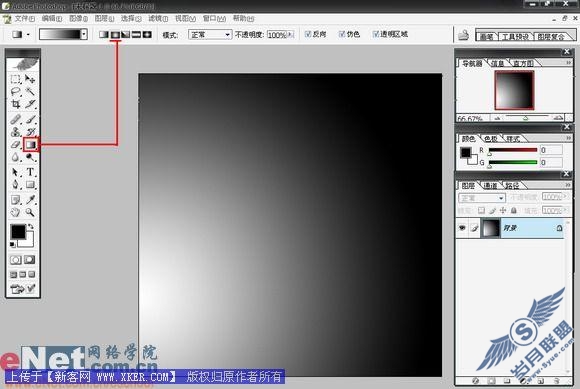Switch to the 直方图 (Histogram) tab
The width and height of the screenshot is (580, 389).
pos(523,64)
